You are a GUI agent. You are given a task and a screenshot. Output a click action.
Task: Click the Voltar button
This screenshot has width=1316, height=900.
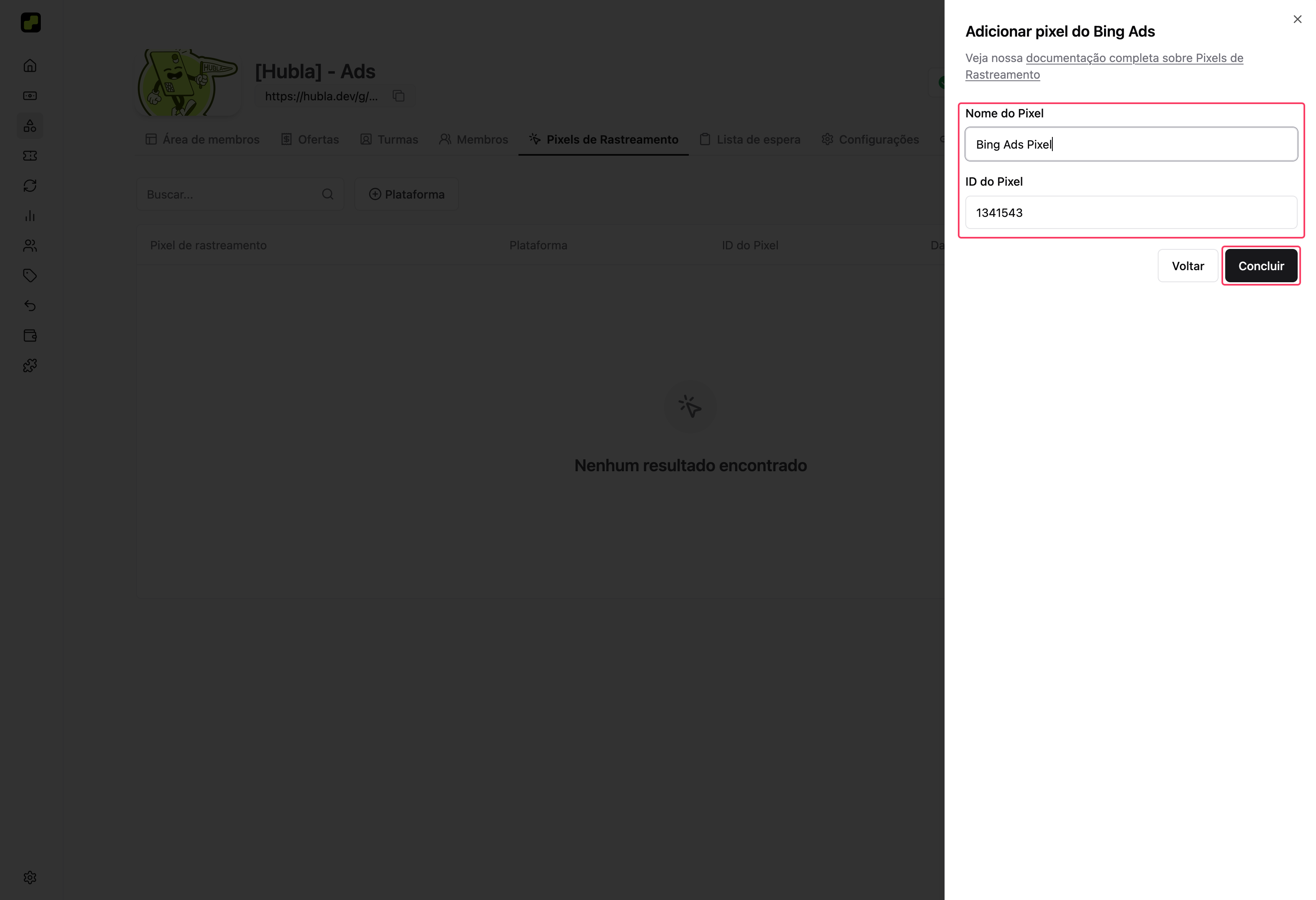click(1187, 266)
